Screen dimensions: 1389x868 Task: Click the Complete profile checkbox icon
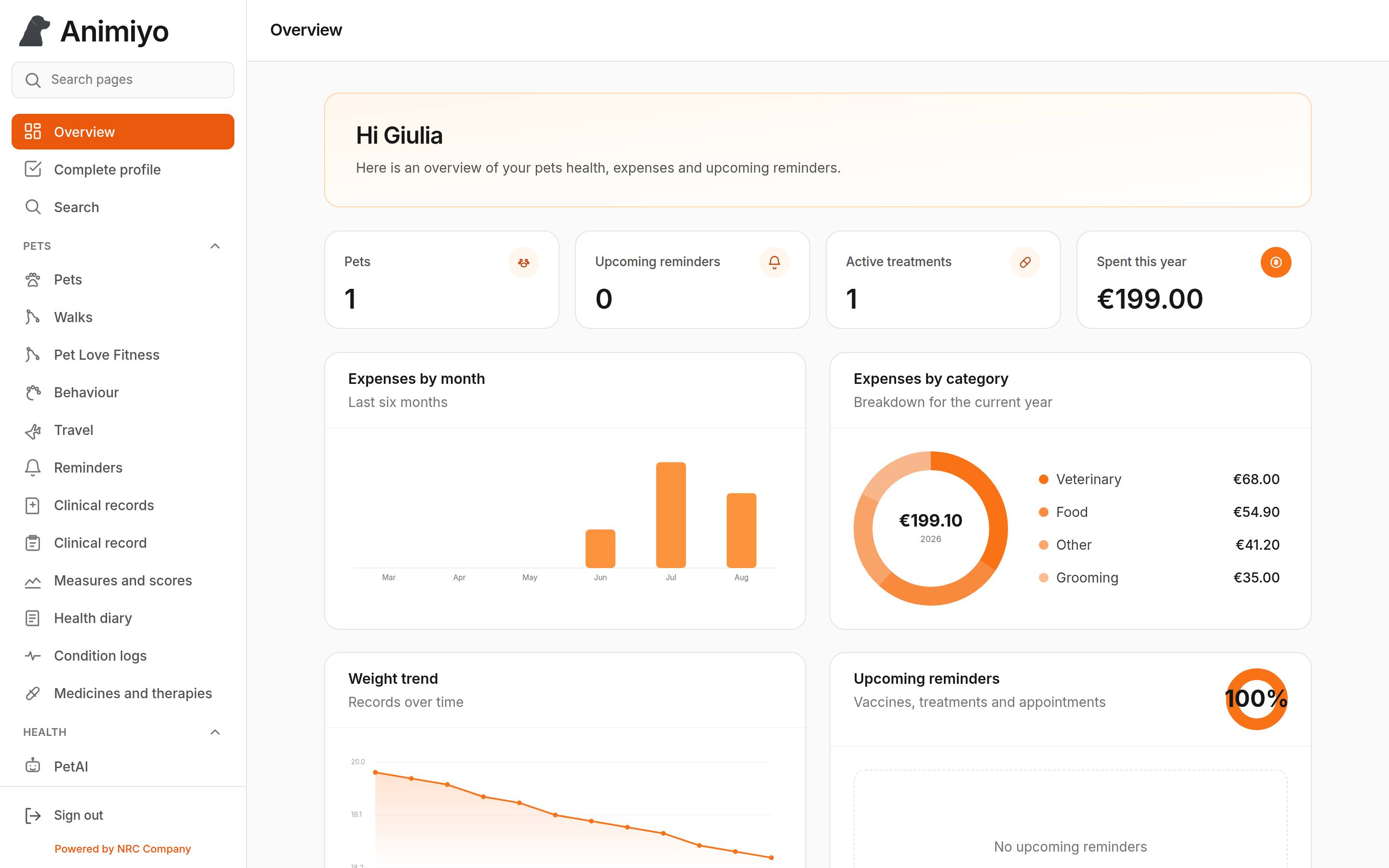pos(33,169)
